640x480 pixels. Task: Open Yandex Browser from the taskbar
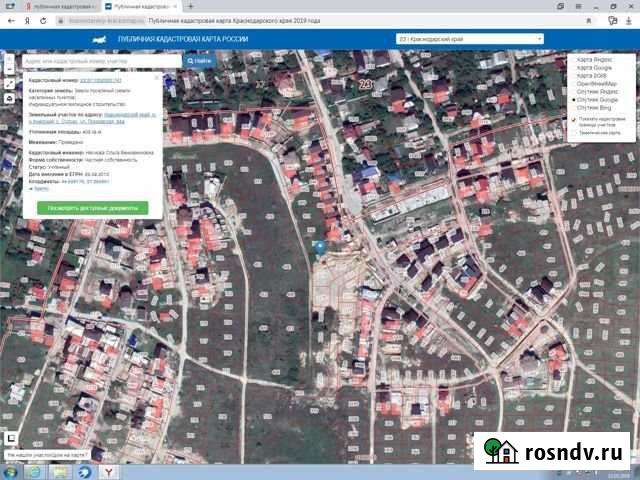tap(108, 471)
